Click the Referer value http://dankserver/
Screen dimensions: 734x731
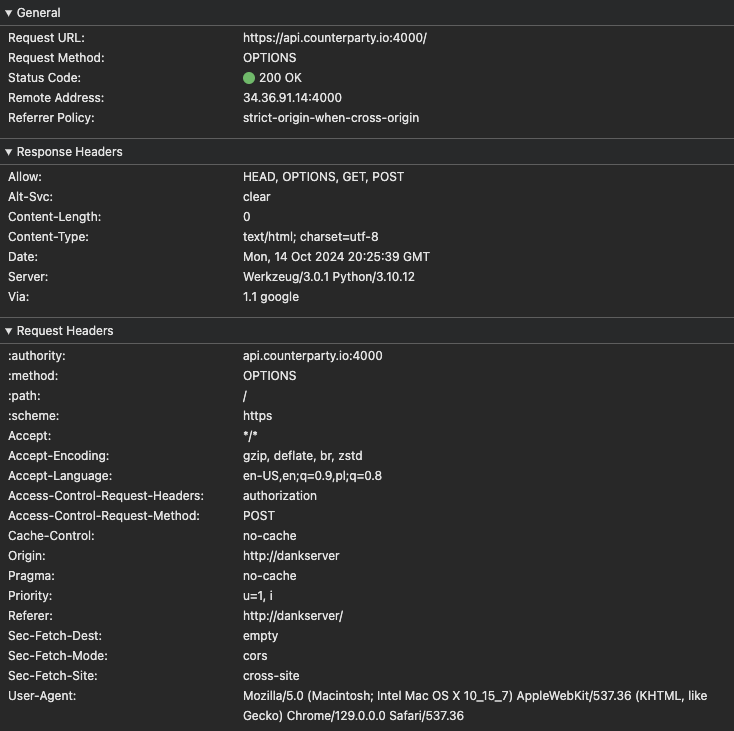293,616
